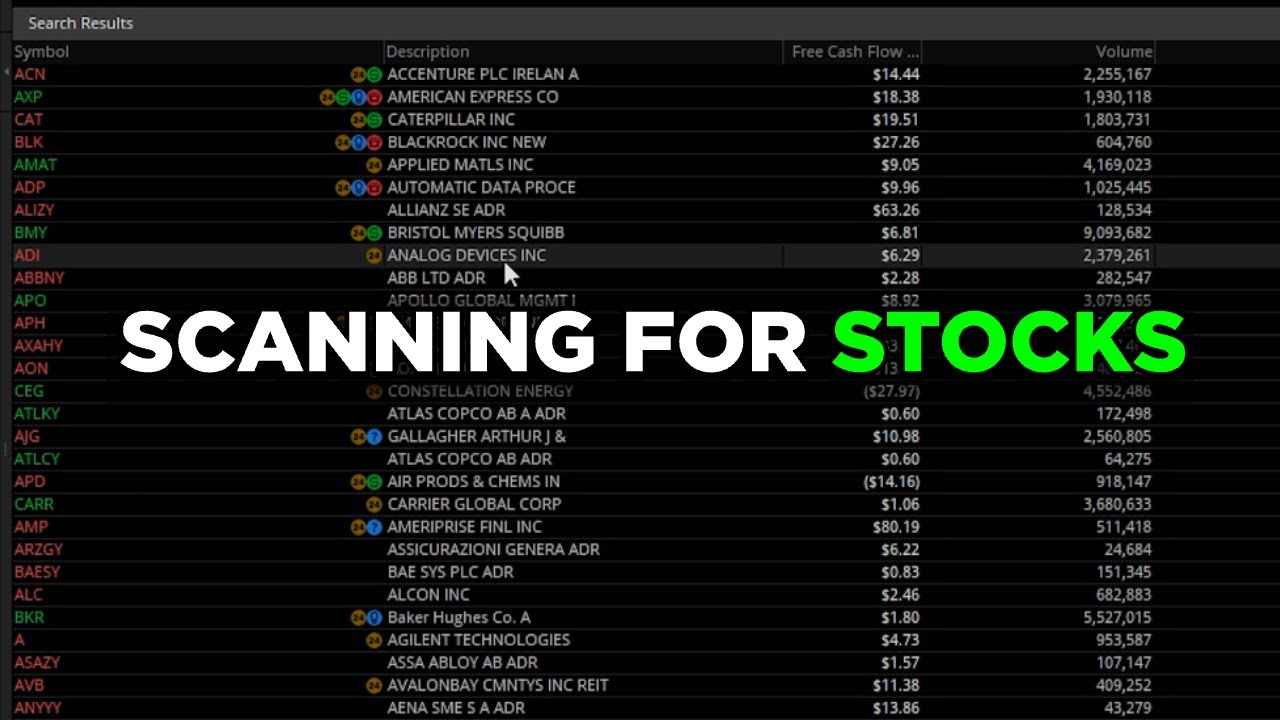Click the red phone icon in the BlackRock row
This screenshot has height=720, width=1280.
tap(374, 142)
